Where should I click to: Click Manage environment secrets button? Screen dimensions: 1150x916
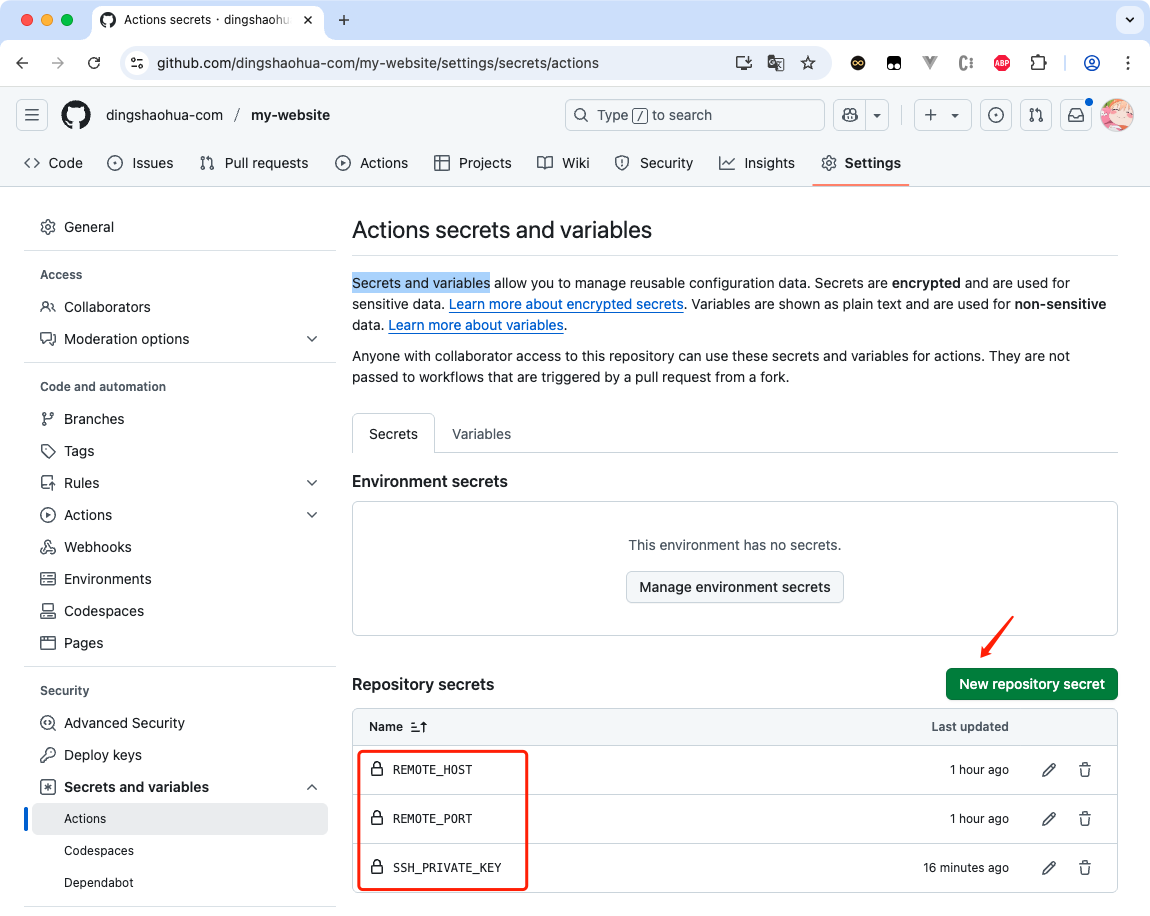click(x=734, y=587)
